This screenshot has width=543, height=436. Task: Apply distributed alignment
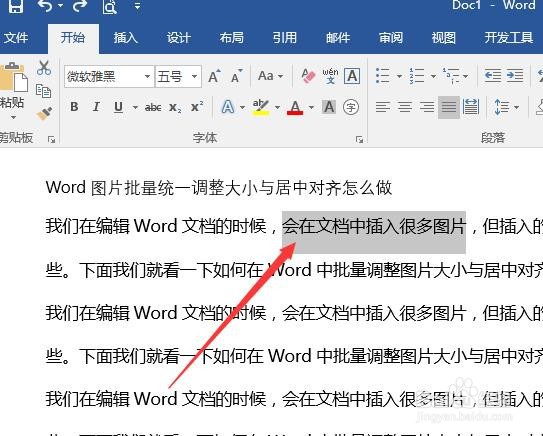[x=471, y=107]
